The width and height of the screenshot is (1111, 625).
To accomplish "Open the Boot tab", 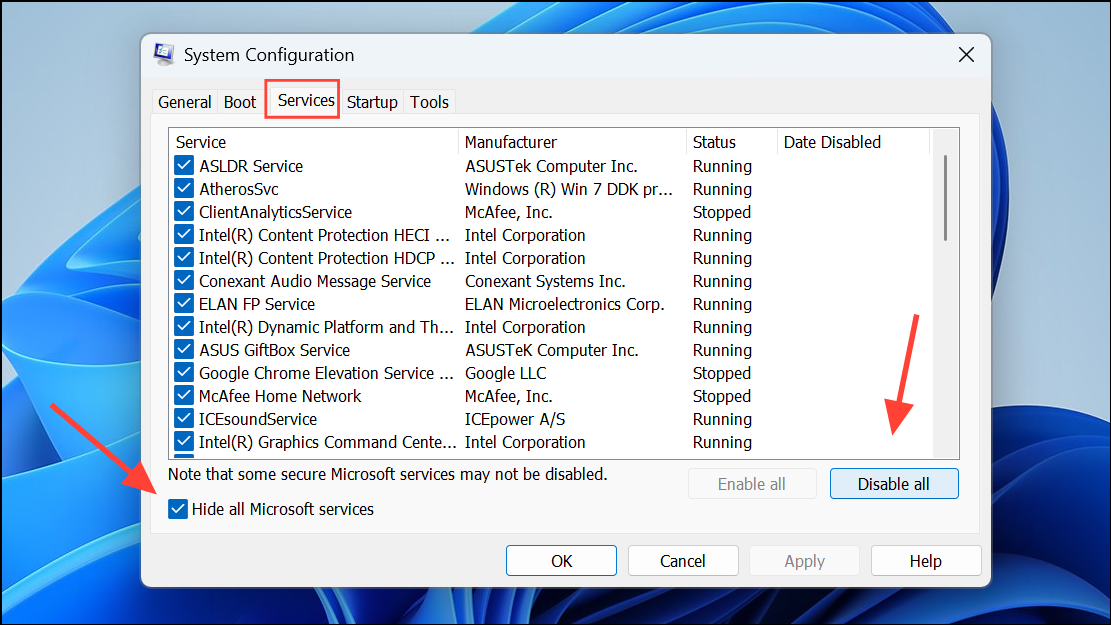I will coord(240,102).
